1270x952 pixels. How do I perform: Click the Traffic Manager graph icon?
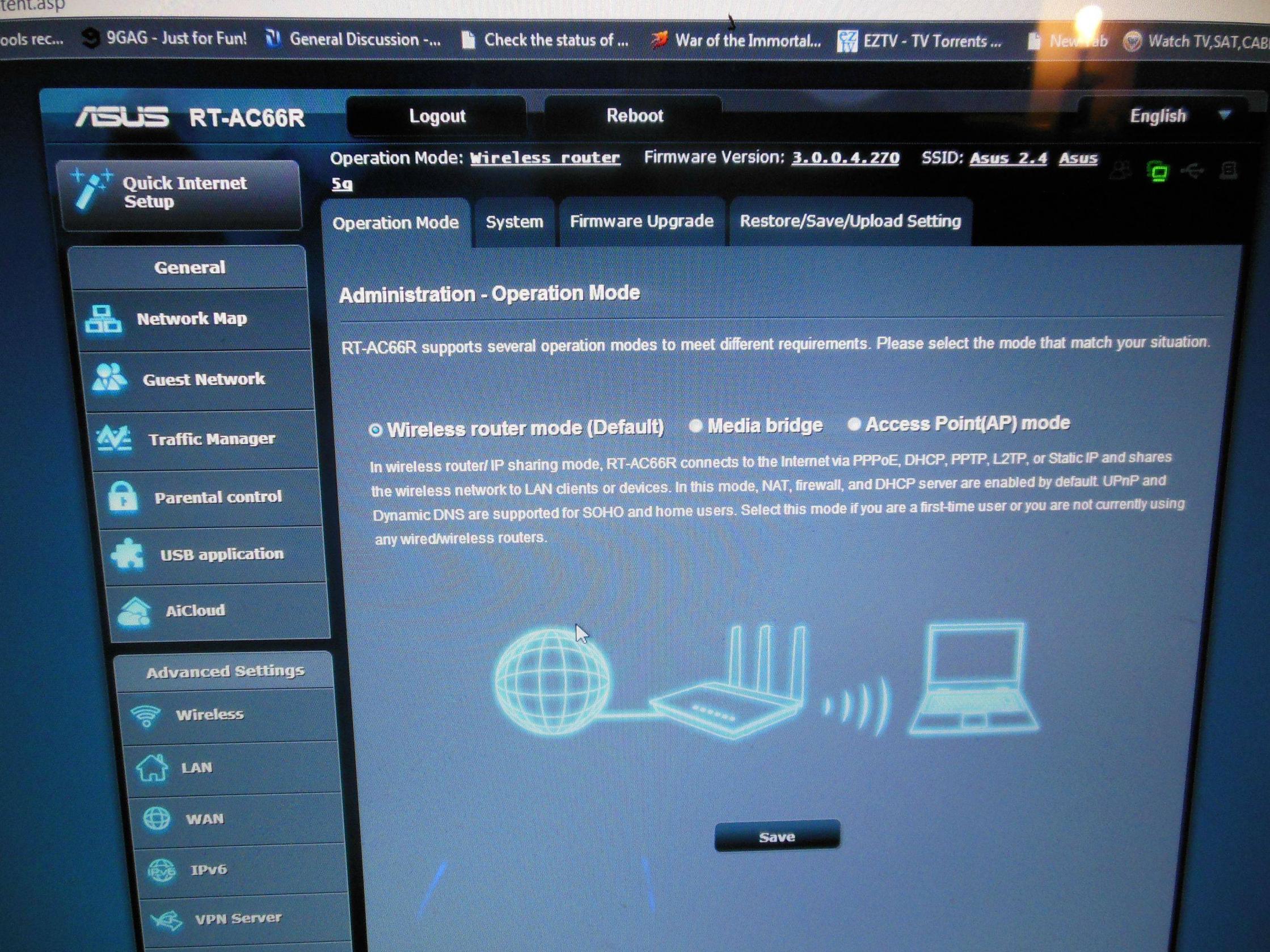point(113,438)
